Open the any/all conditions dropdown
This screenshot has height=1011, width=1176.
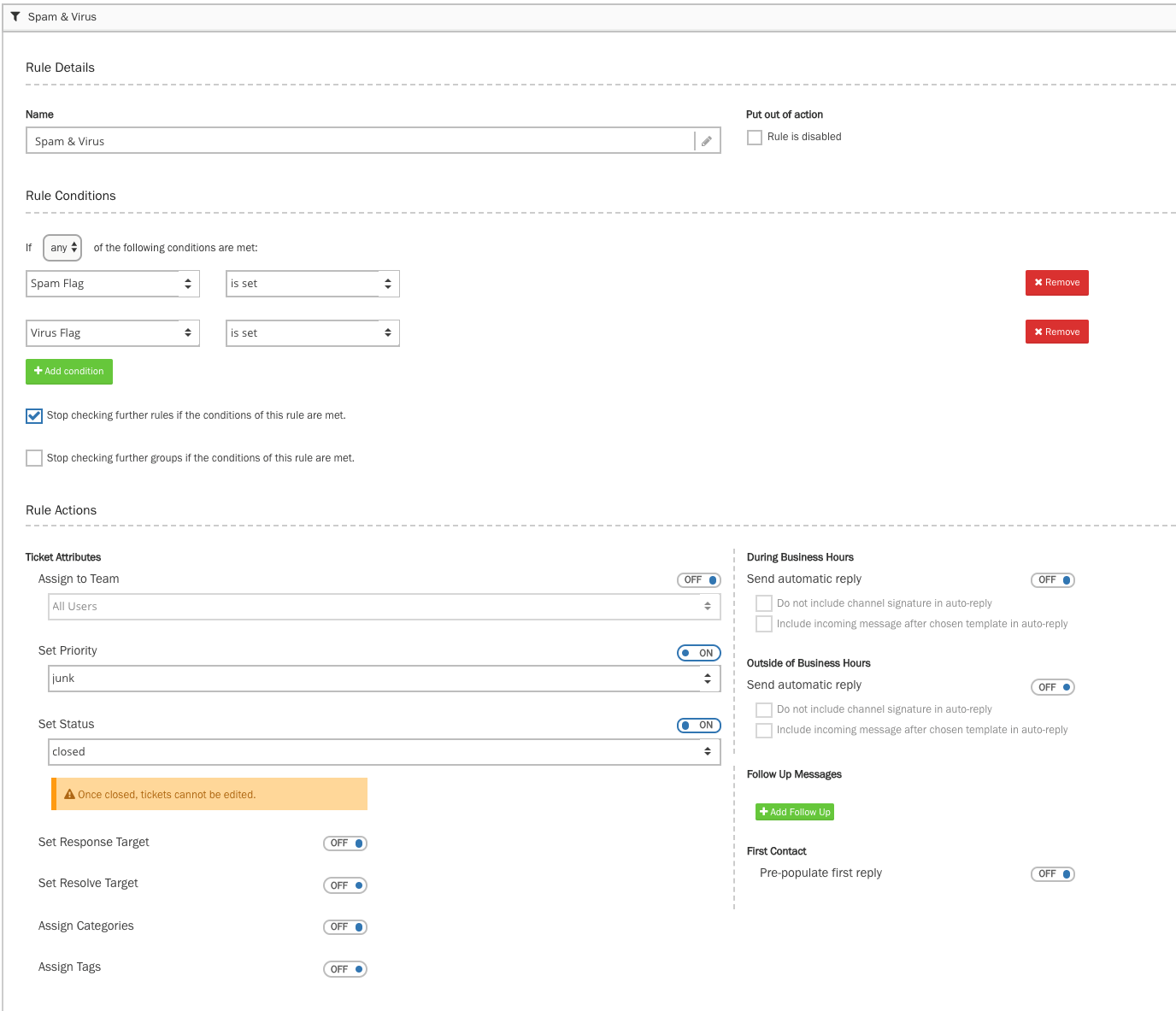coord(62,248)
